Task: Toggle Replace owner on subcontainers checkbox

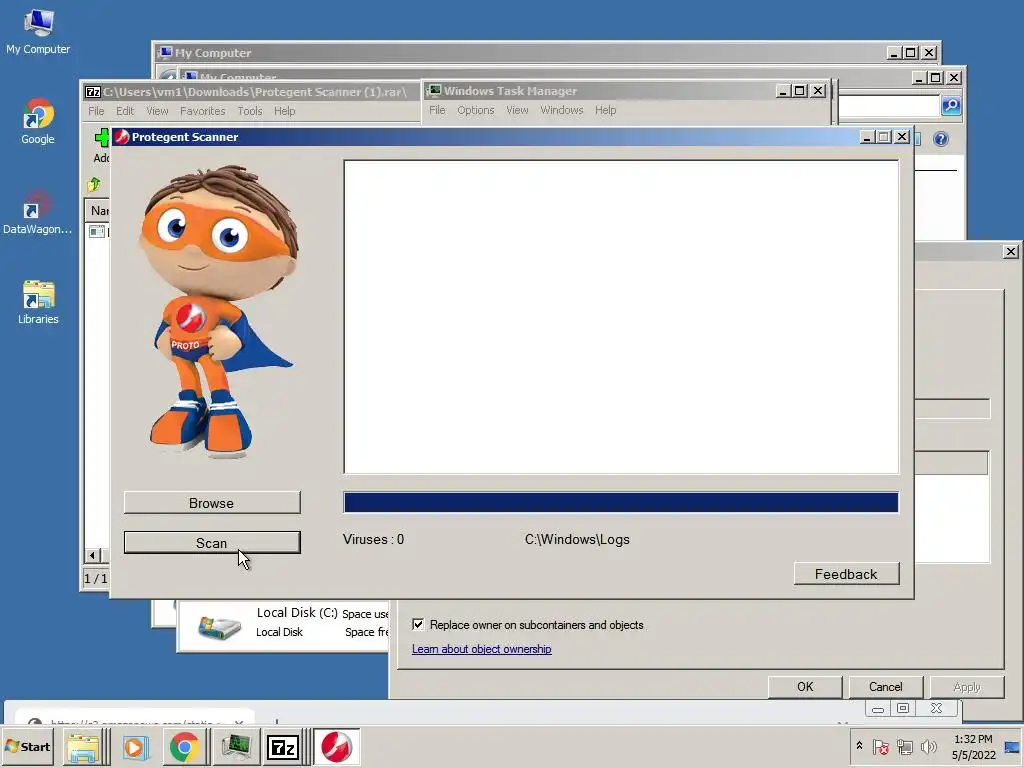Action: 418,624
